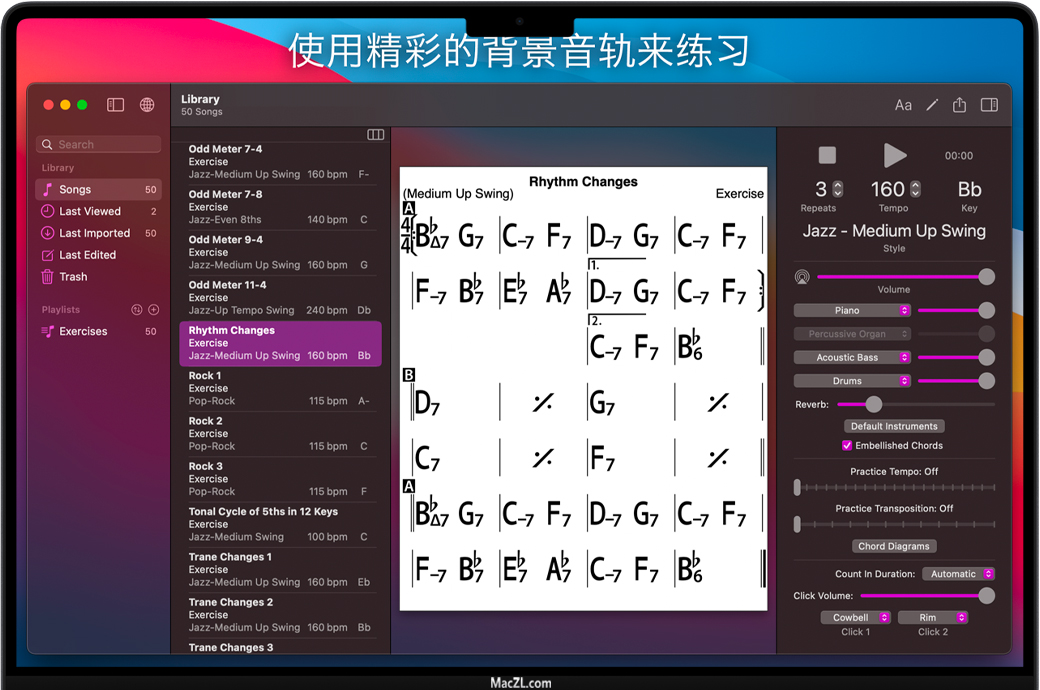Open the share icon
Screen dimensions: 1040x690
959,105
